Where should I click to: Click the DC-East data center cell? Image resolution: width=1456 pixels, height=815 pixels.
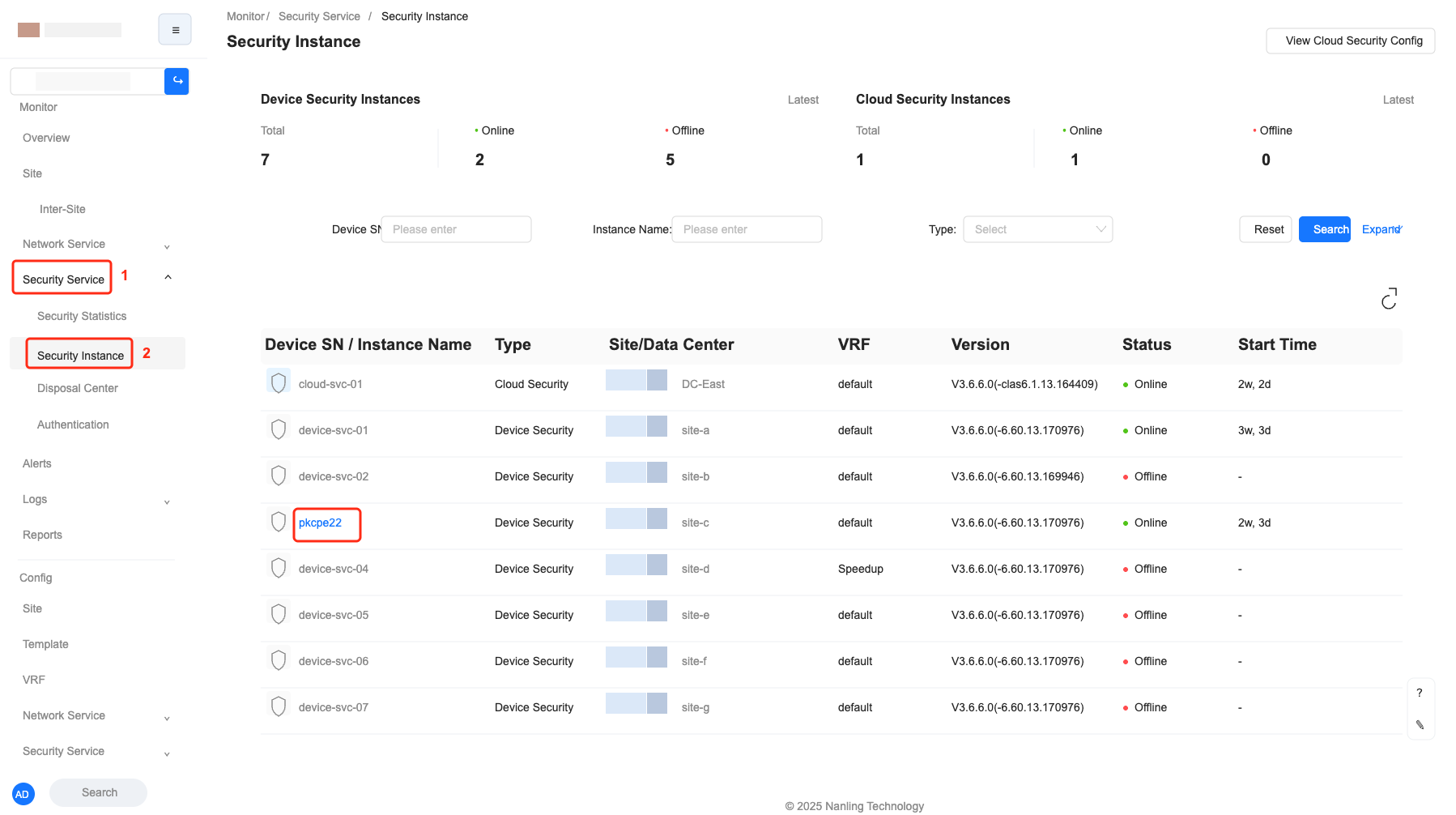click(x=703, y=384)
